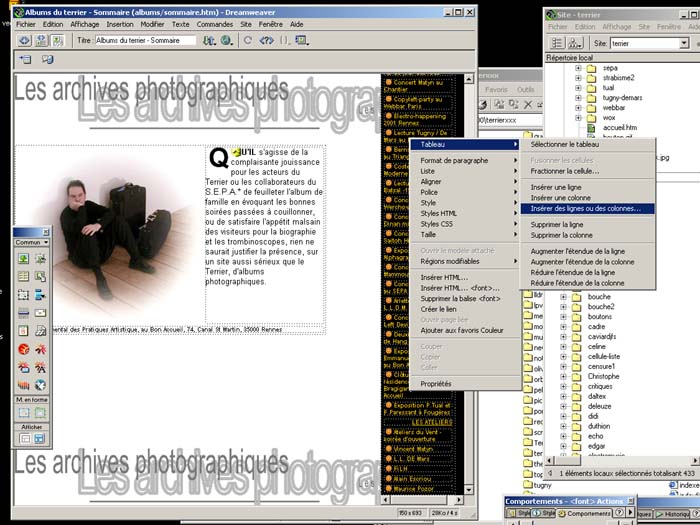Select accueil.htm in Site window
The height and width of the screenshot is (525, 700).
(x=620, y=128)
